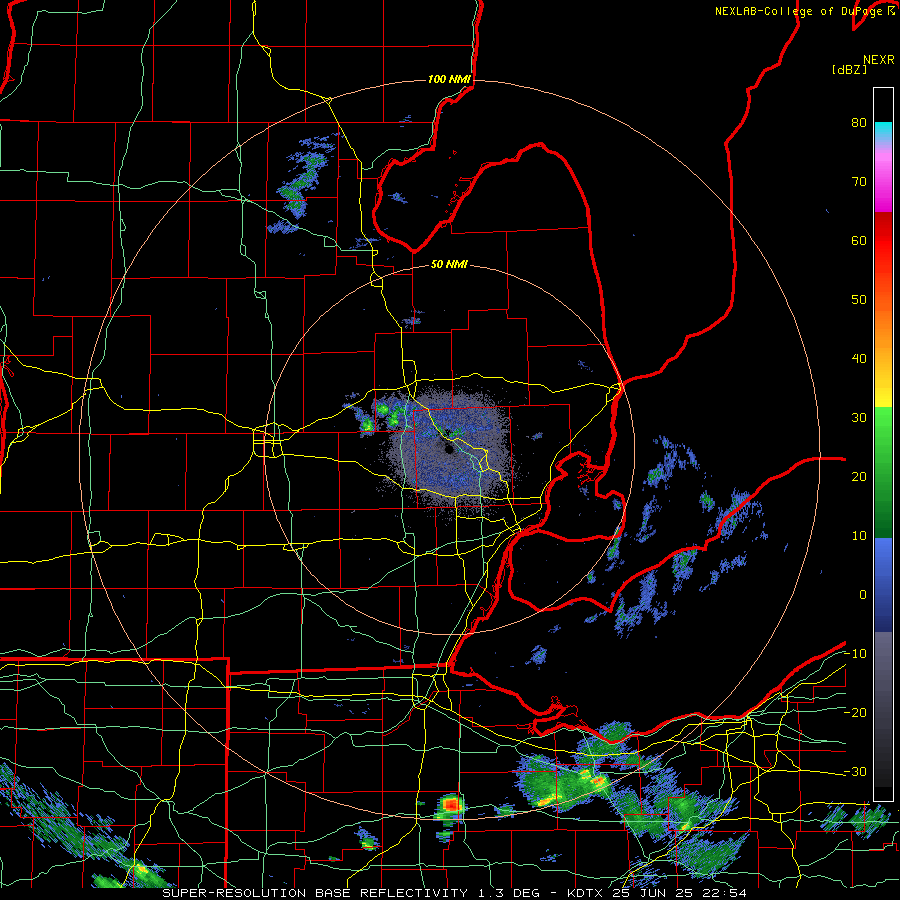Click the 10 value on the dBZ scale

pos(859,536)
